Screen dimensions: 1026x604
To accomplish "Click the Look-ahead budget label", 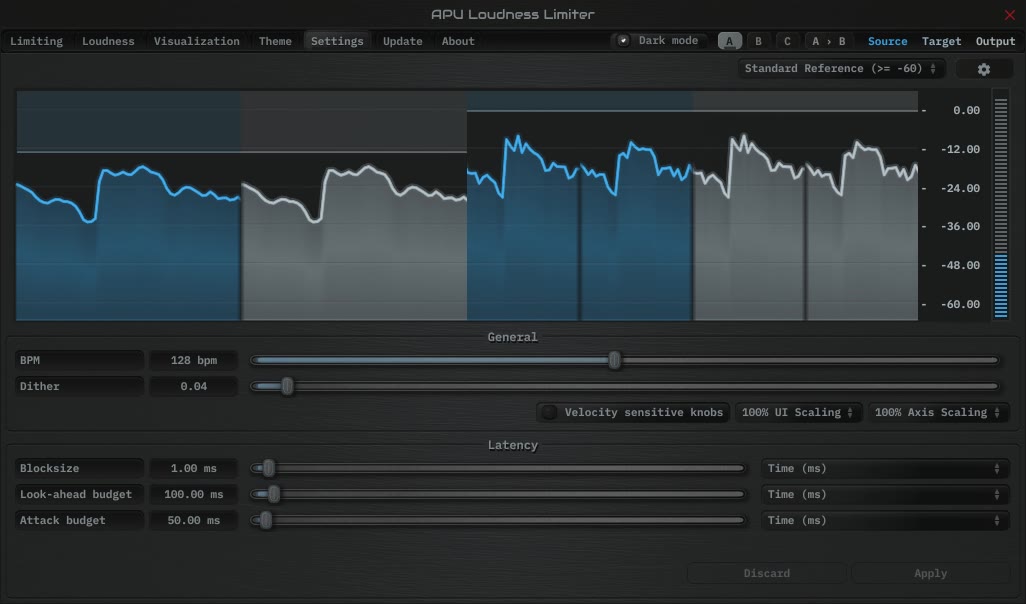I will point(79,495).
